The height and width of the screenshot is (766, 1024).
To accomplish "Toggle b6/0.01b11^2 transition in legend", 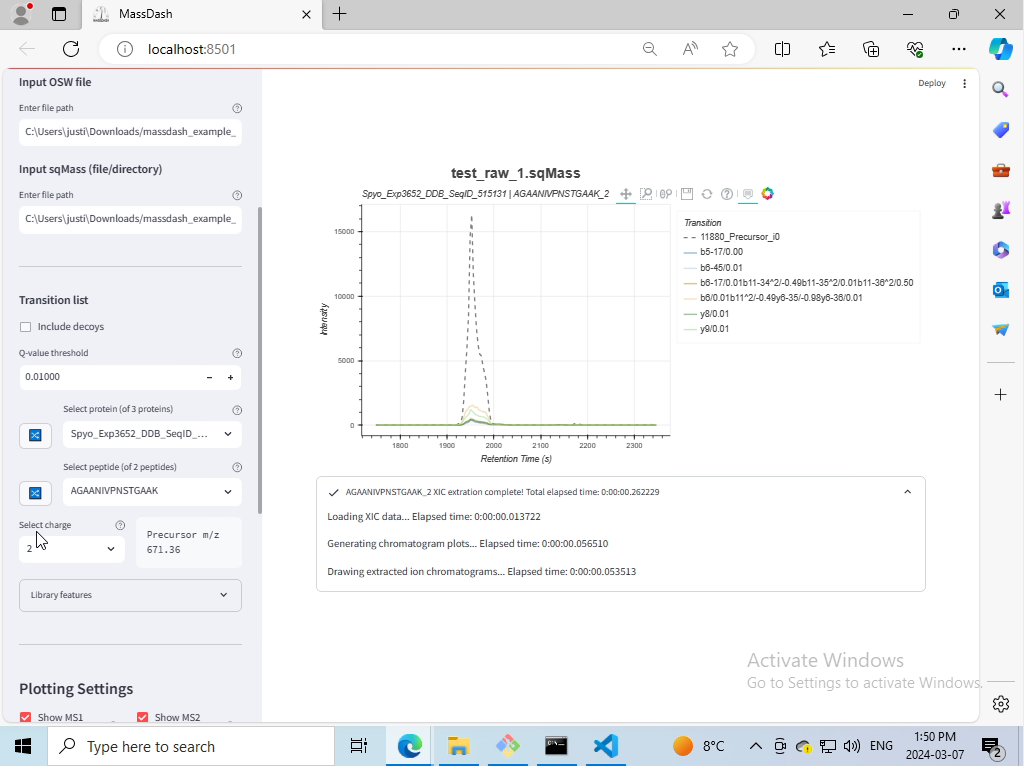I will coord(773,298).
